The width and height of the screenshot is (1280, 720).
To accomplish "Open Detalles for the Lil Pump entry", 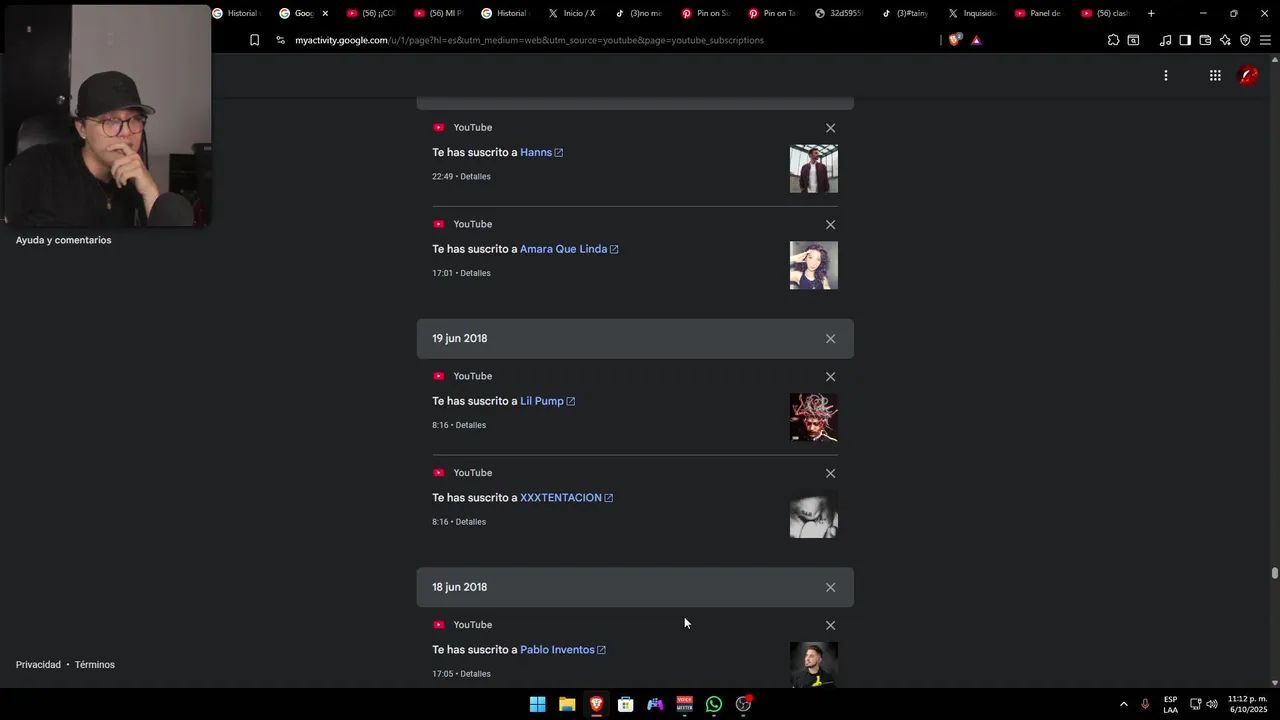I will click(x=471, y=425).
